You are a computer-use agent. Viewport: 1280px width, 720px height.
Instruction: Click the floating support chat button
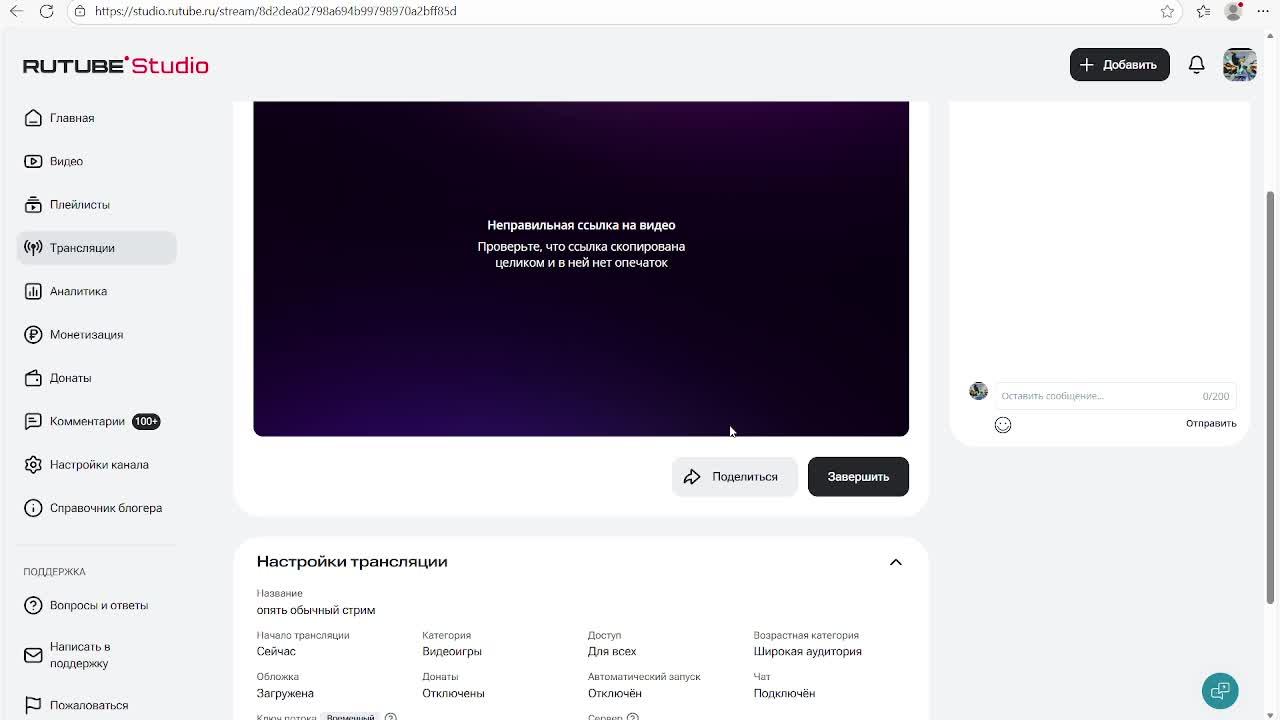coord(1220,691)
